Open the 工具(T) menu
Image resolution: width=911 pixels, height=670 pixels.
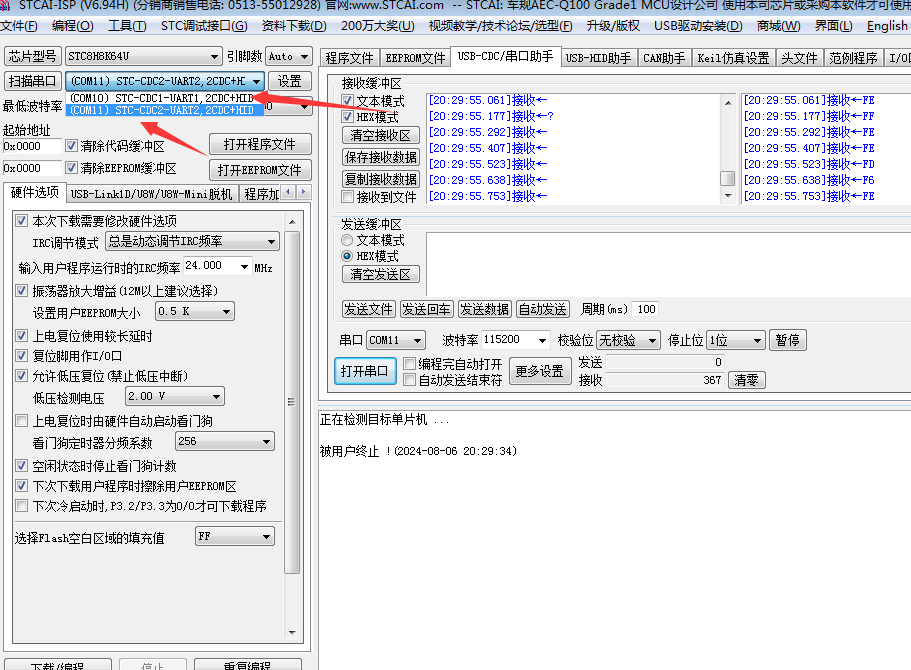(127, 26)
